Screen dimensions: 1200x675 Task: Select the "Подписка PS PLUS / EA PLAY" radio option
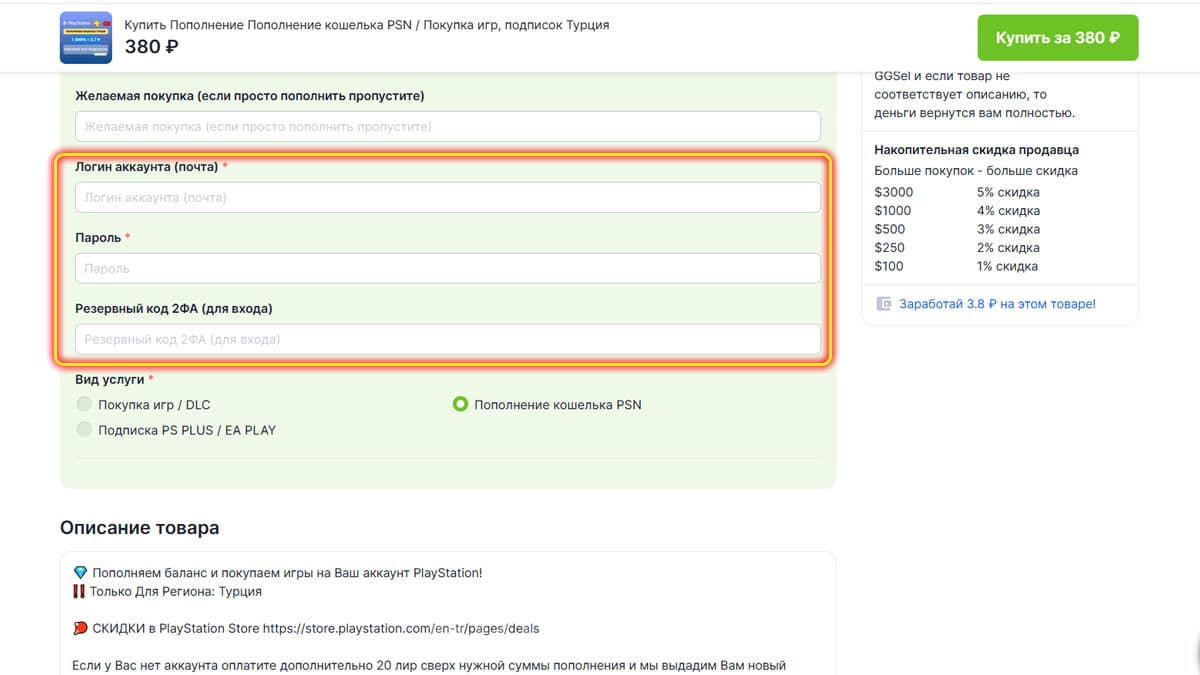(x=84, y=430)
